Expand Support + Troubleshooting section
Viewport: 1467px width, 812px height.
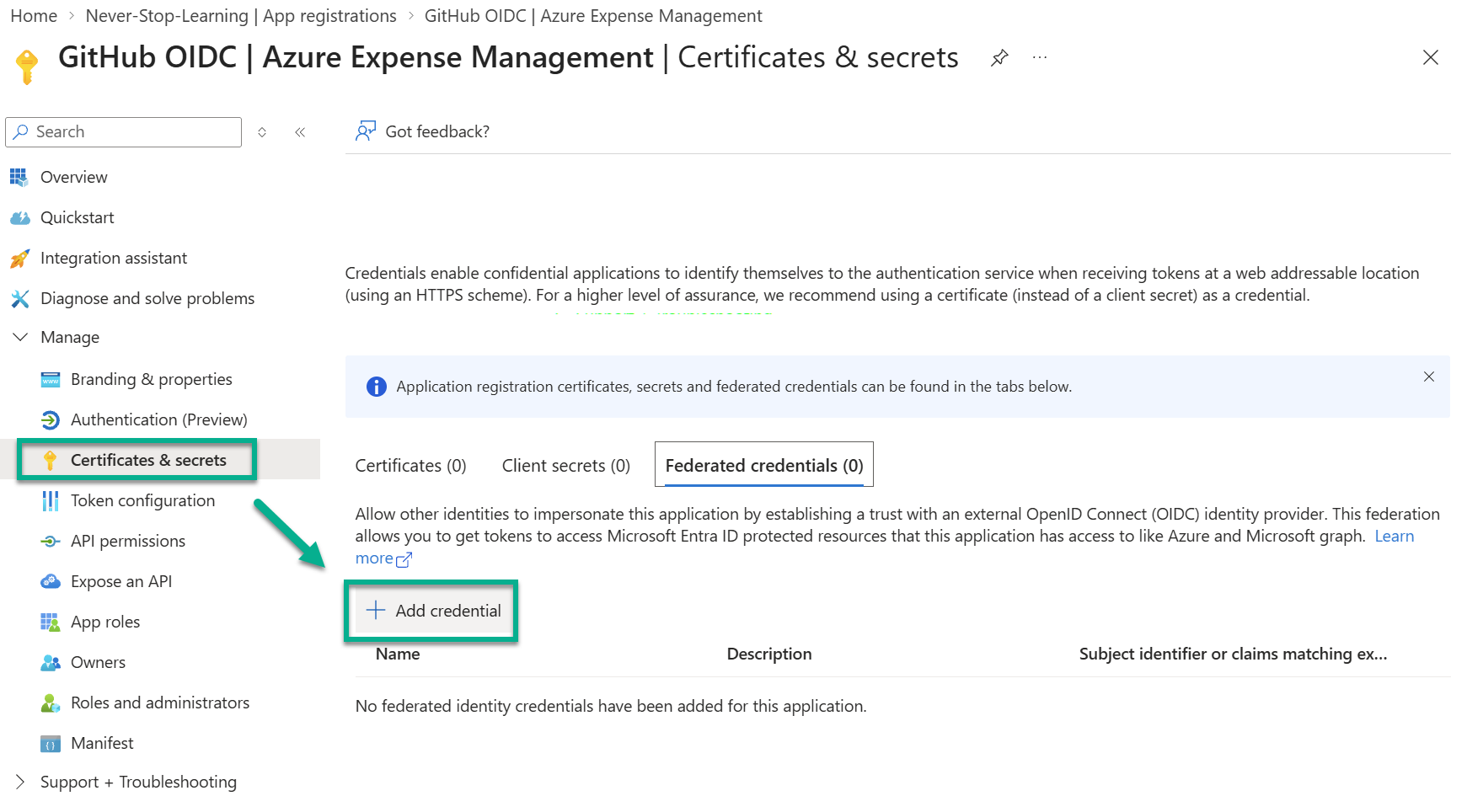pyautogui.click(x=20, y=782)
